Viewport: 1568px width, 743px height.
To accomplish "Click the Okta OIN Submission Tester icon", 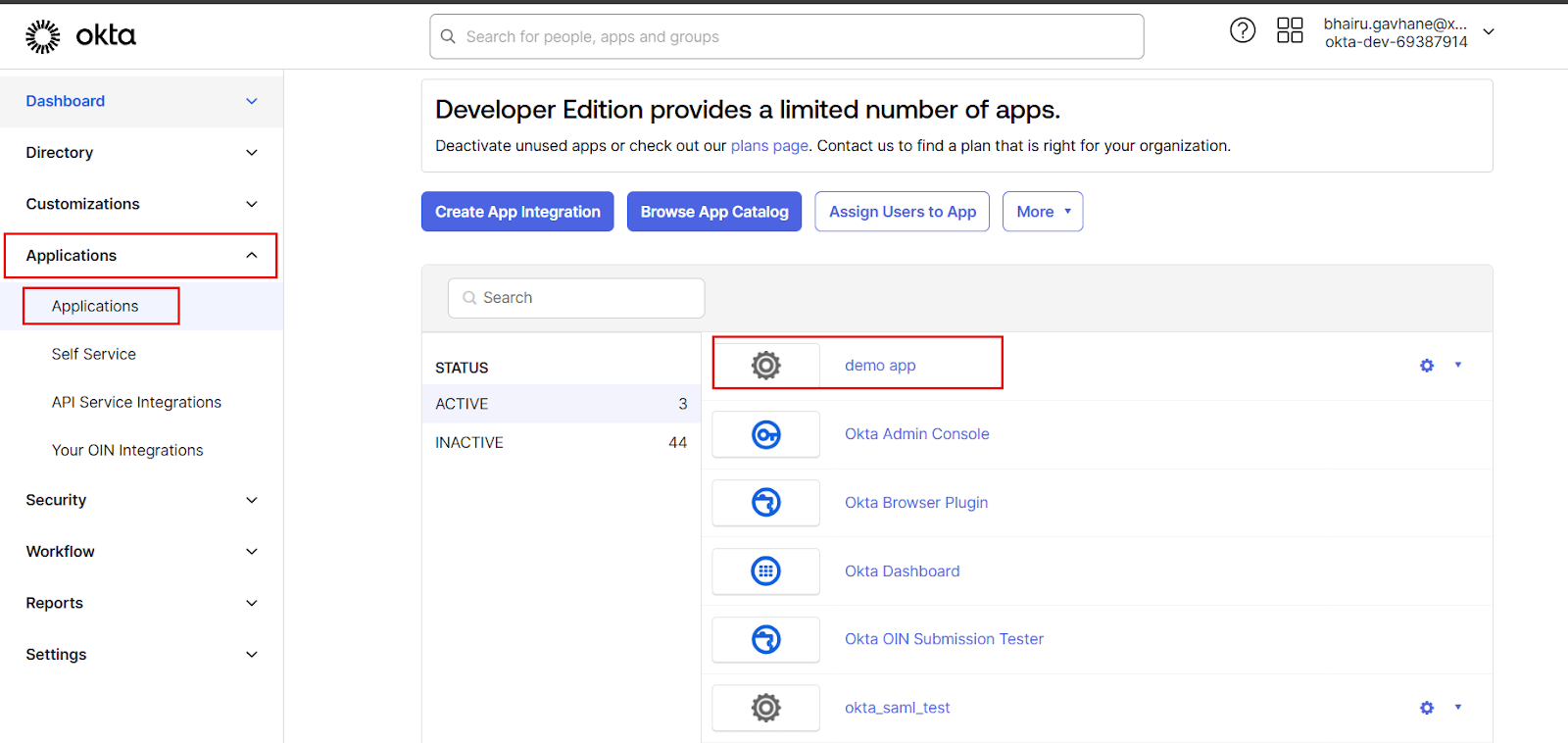I will [x=766, y=639].
